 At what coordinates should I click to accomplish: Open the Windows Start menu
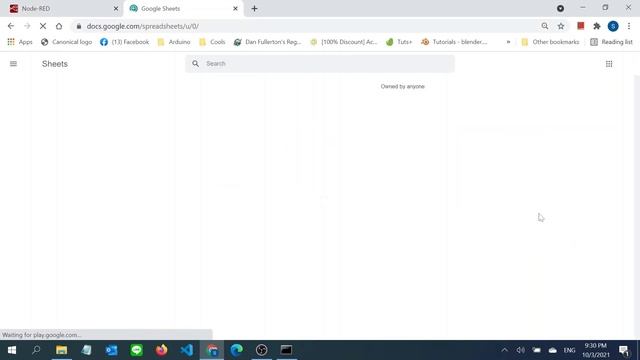pyautogui.click(x=12, y=350)
